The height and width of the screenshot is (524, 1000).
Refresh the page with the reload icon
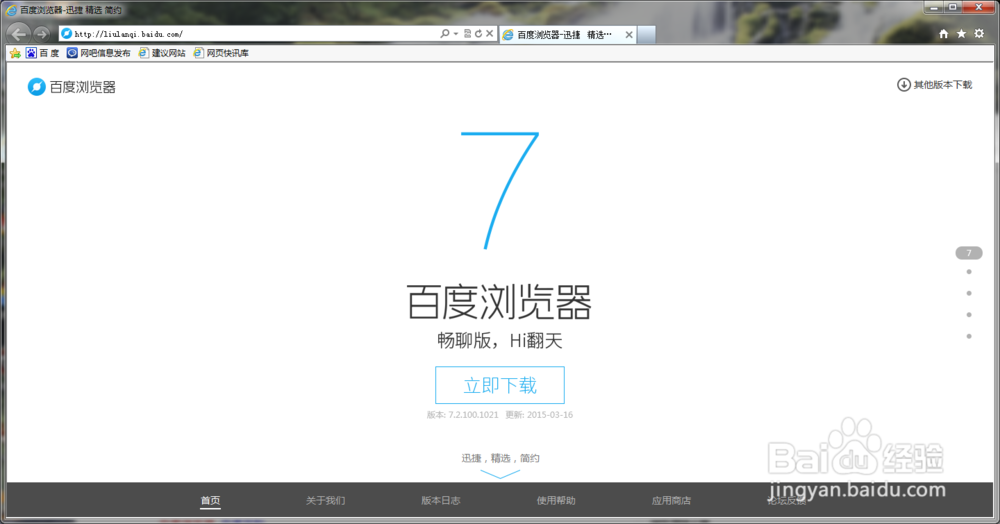click(x=478, y=34)
